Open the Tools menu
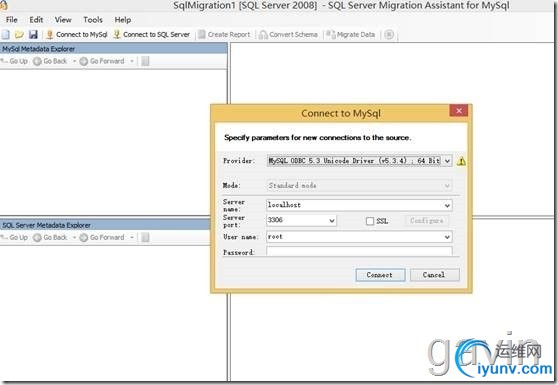 [93, 20]
